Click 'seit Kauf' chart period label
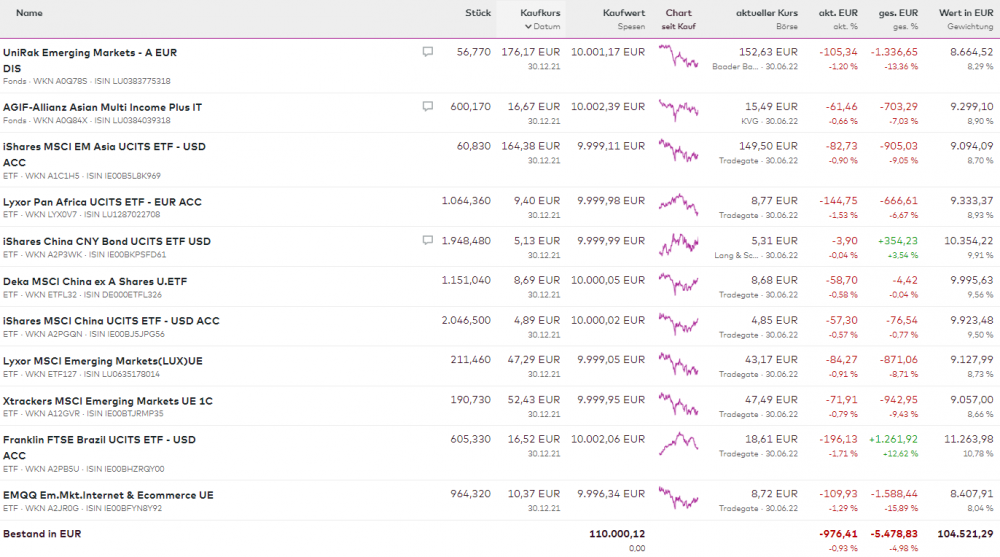 (678, 27)
